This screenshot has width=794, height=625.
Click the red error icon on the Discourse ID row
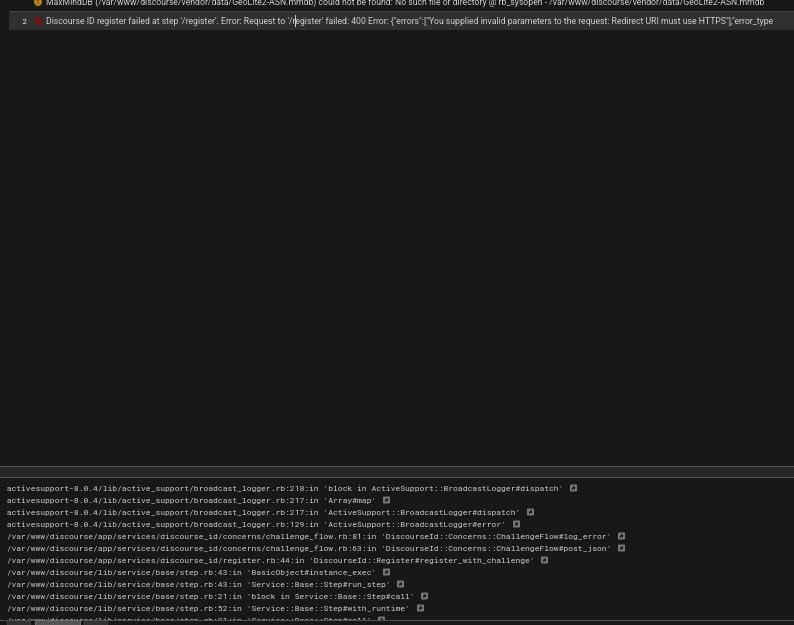click(x=38, y=21)
